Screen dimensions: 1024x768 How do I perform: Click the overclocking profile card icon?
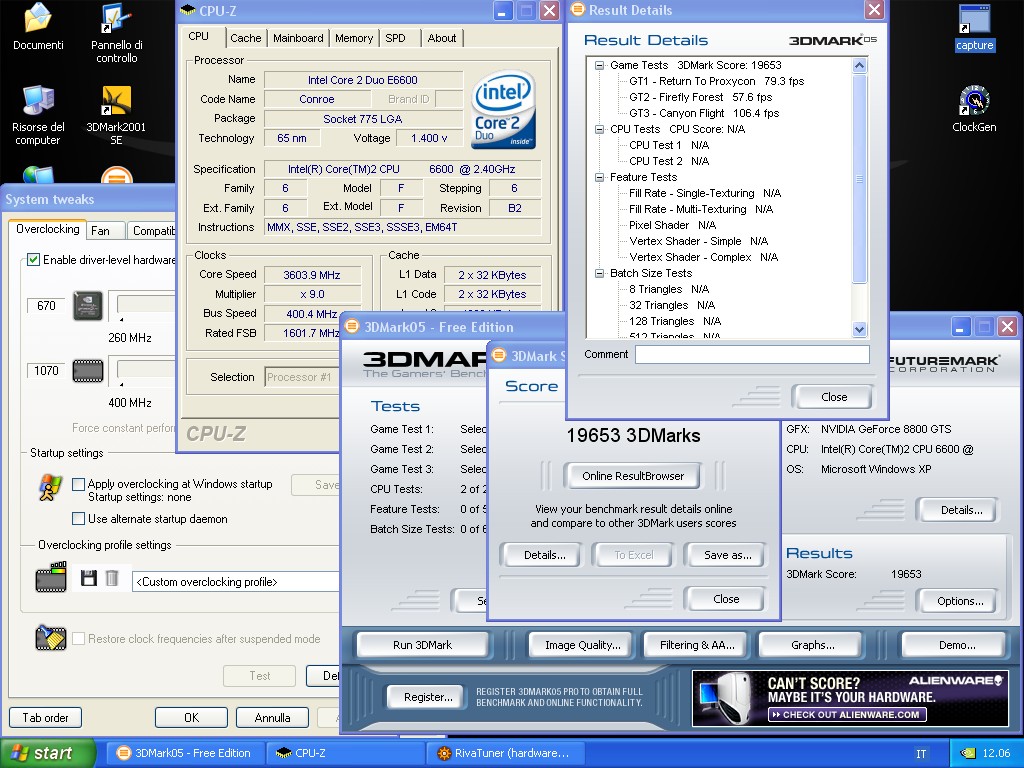pyautogui.click(x=51, y=577)
